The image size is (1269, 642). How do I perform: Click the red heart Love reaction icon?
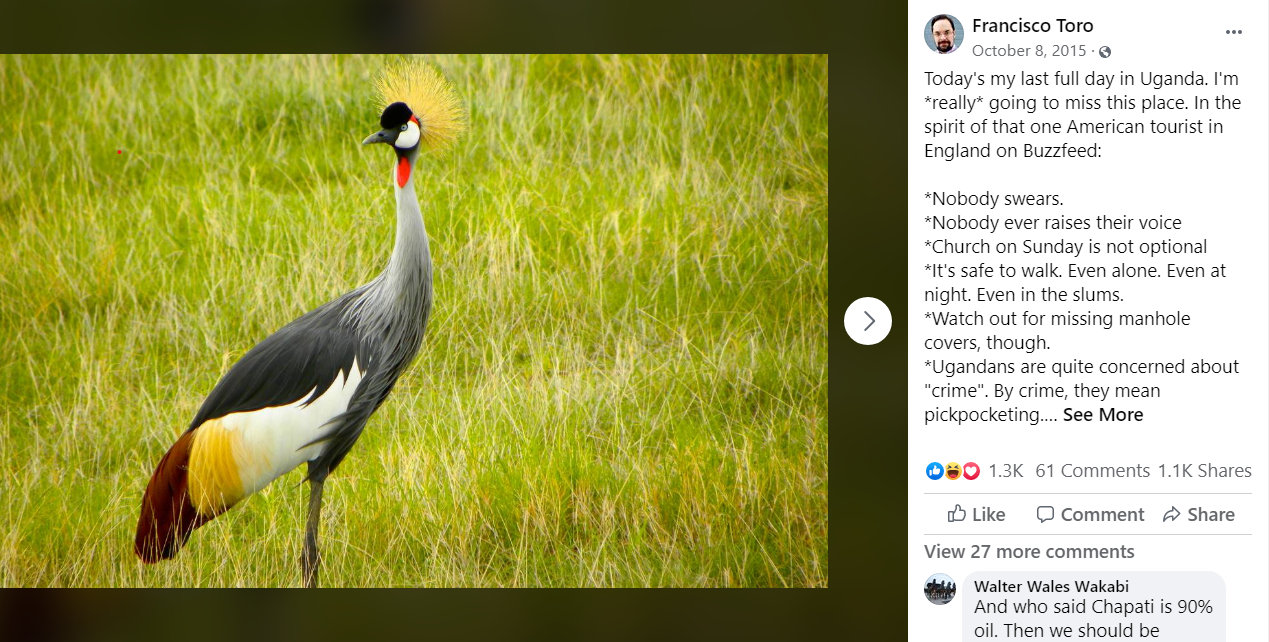pos(970,470)
